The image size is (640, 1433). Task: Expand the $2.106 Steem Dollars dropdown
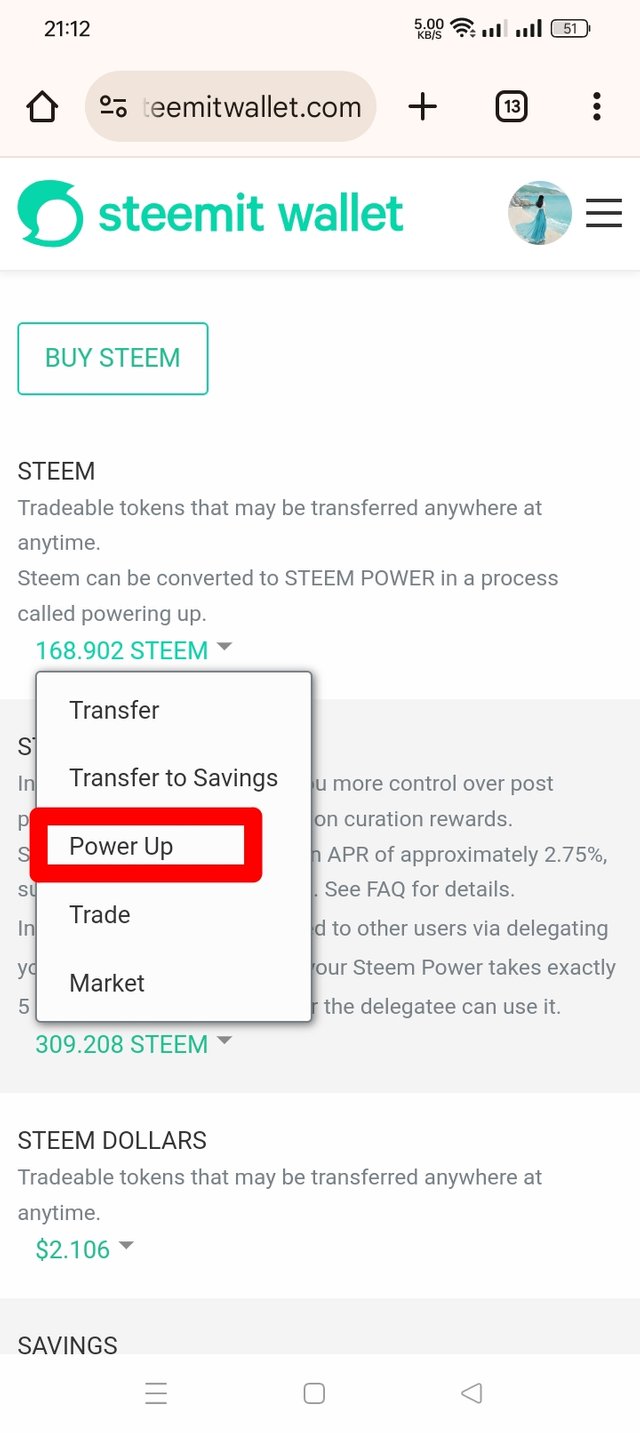point(84,1249)
